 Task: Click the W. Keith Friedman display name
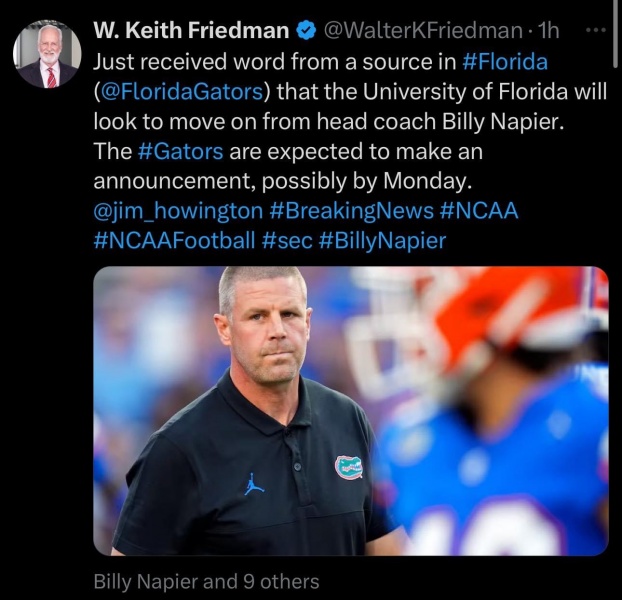191,32
